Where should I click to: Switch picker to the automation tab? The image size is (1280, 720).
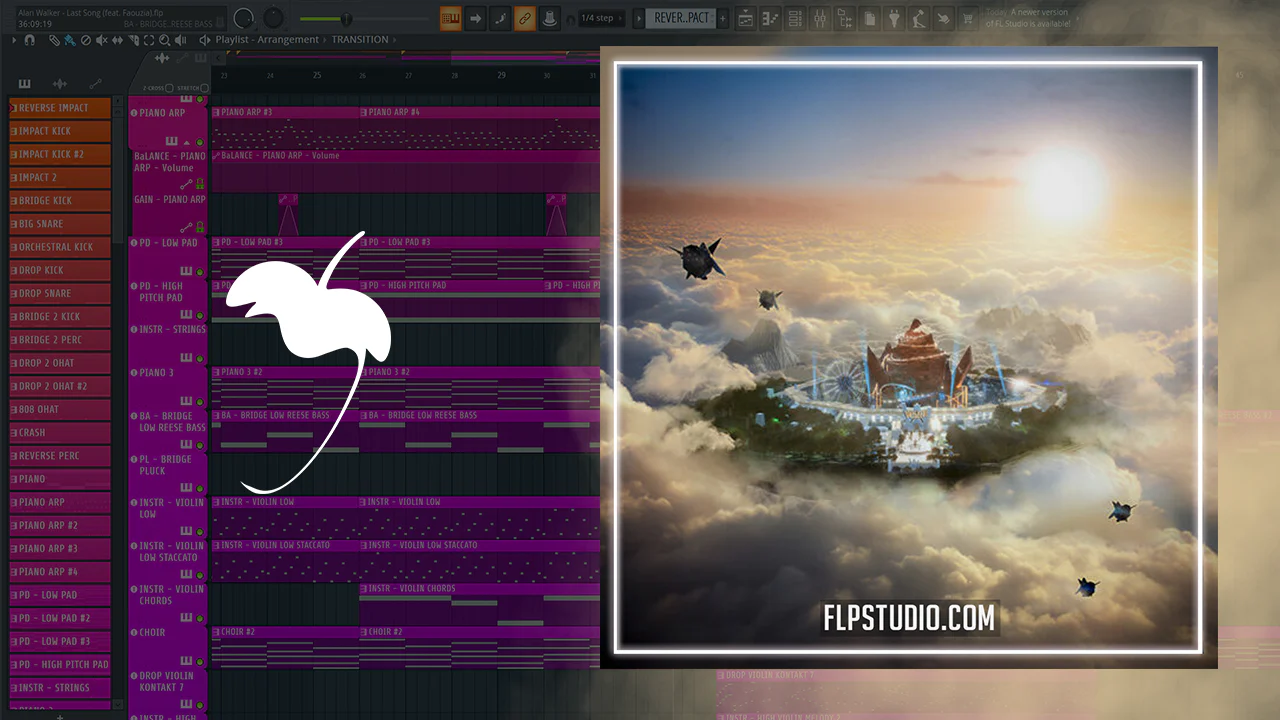95,84
